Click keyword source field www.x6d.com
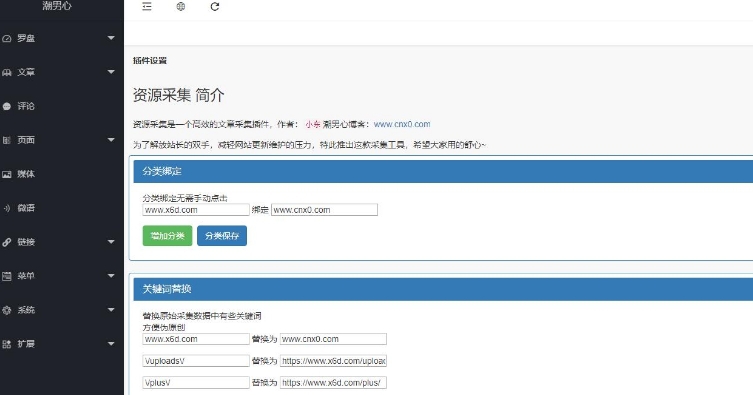Image resolution: width=753 pixels, height=395 pixels. pos(196,339)
